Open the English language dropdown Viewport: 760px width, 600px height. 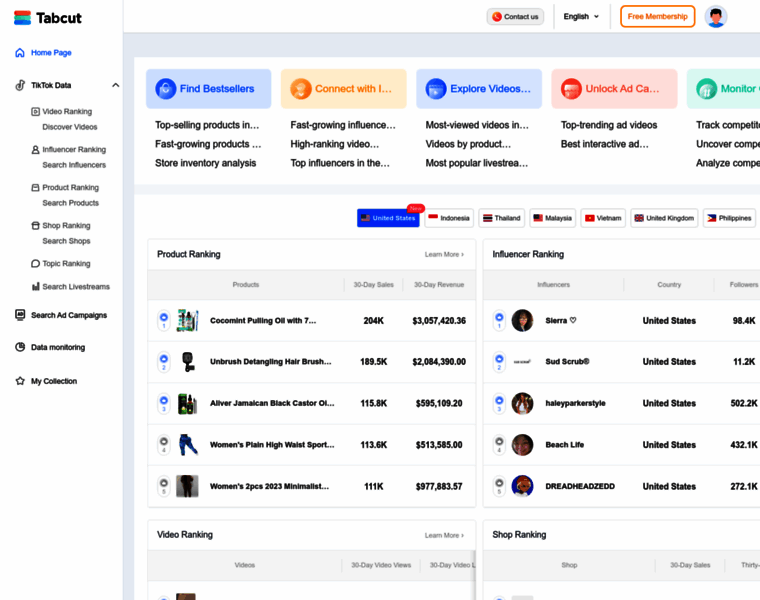(x=581, y=16)
